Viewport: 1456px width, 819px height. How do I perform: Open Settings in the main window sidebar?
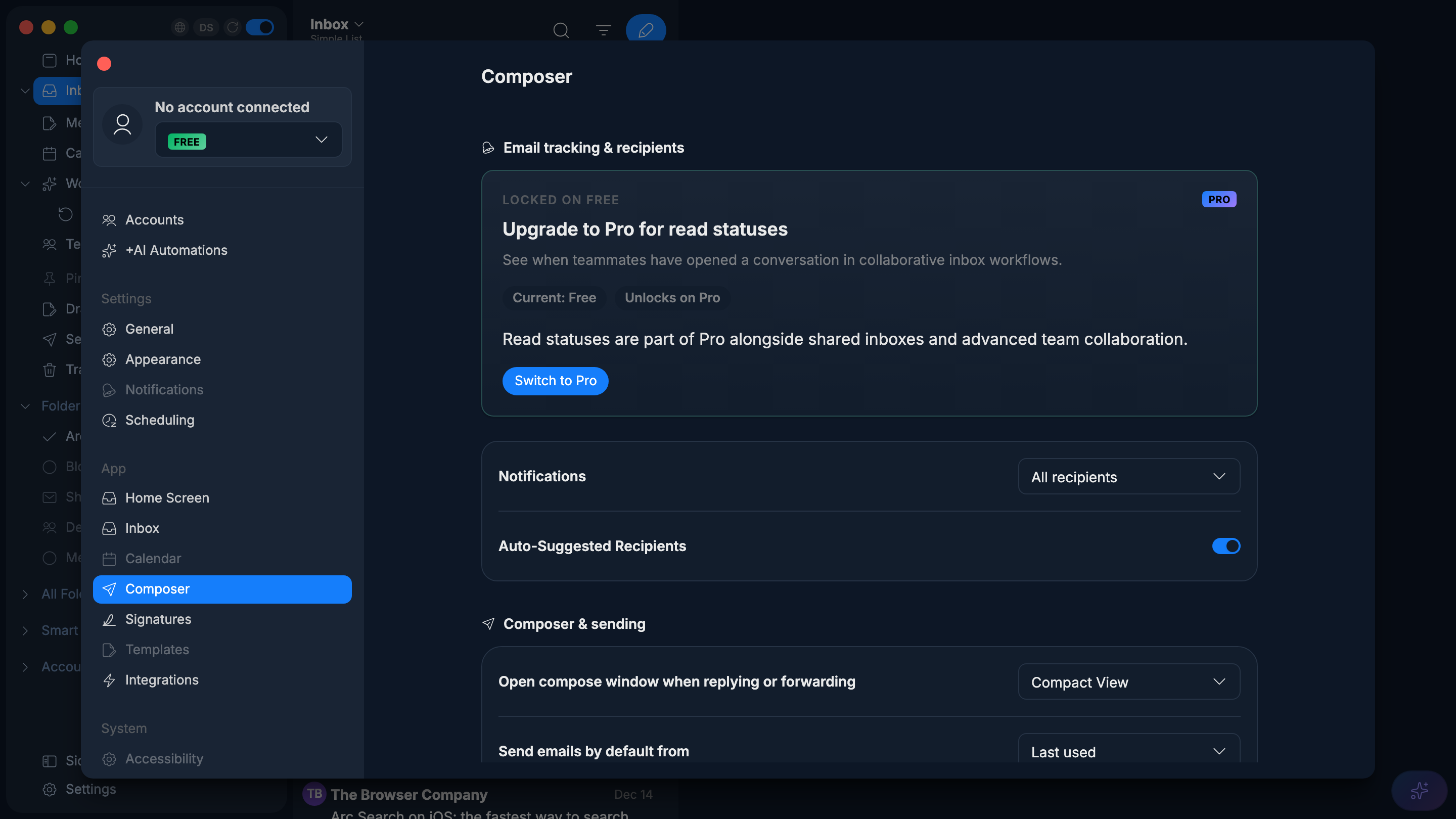point(80,789)
